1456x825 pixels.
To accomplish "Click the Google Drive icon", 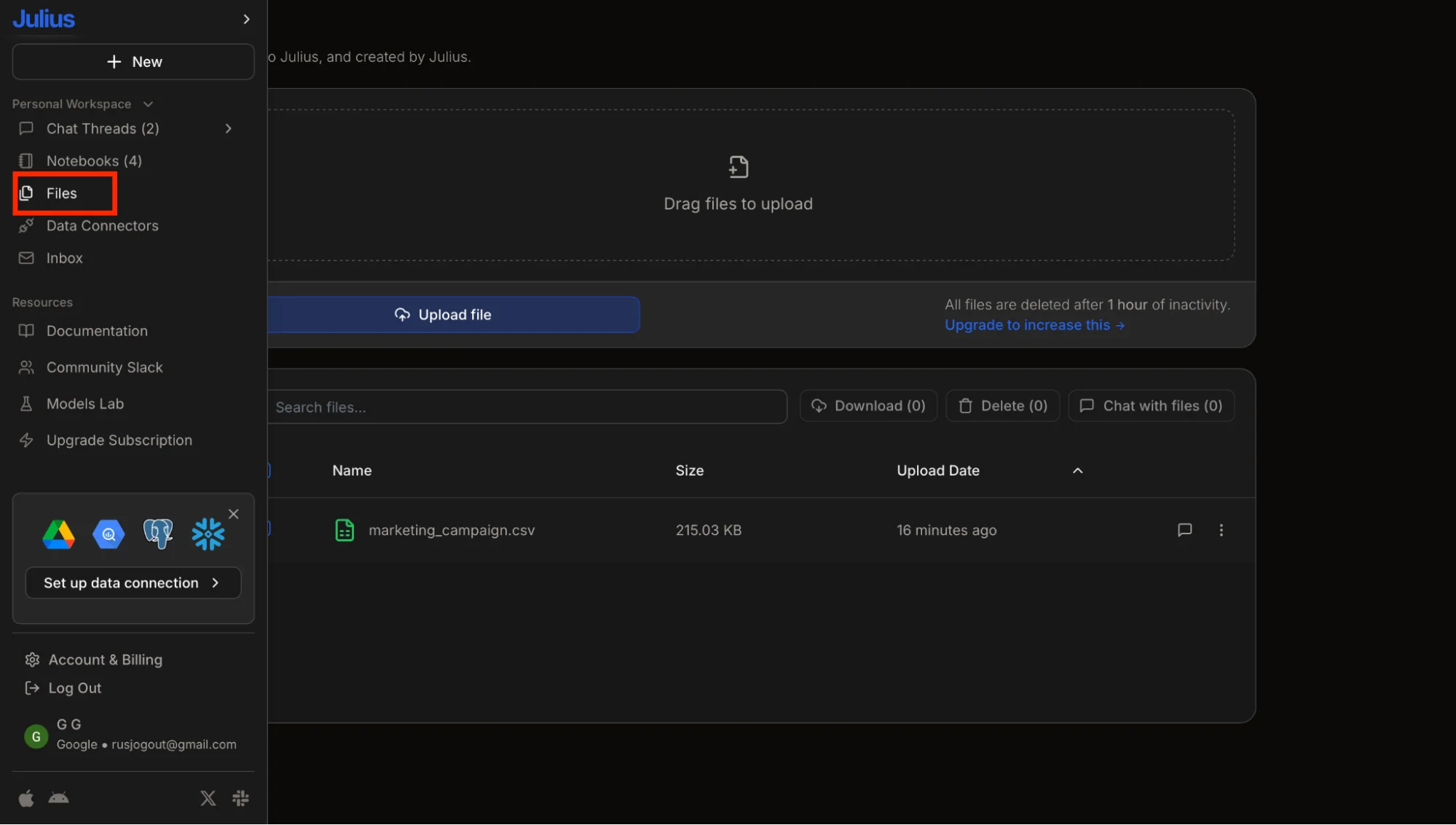I will coord(58,535).
